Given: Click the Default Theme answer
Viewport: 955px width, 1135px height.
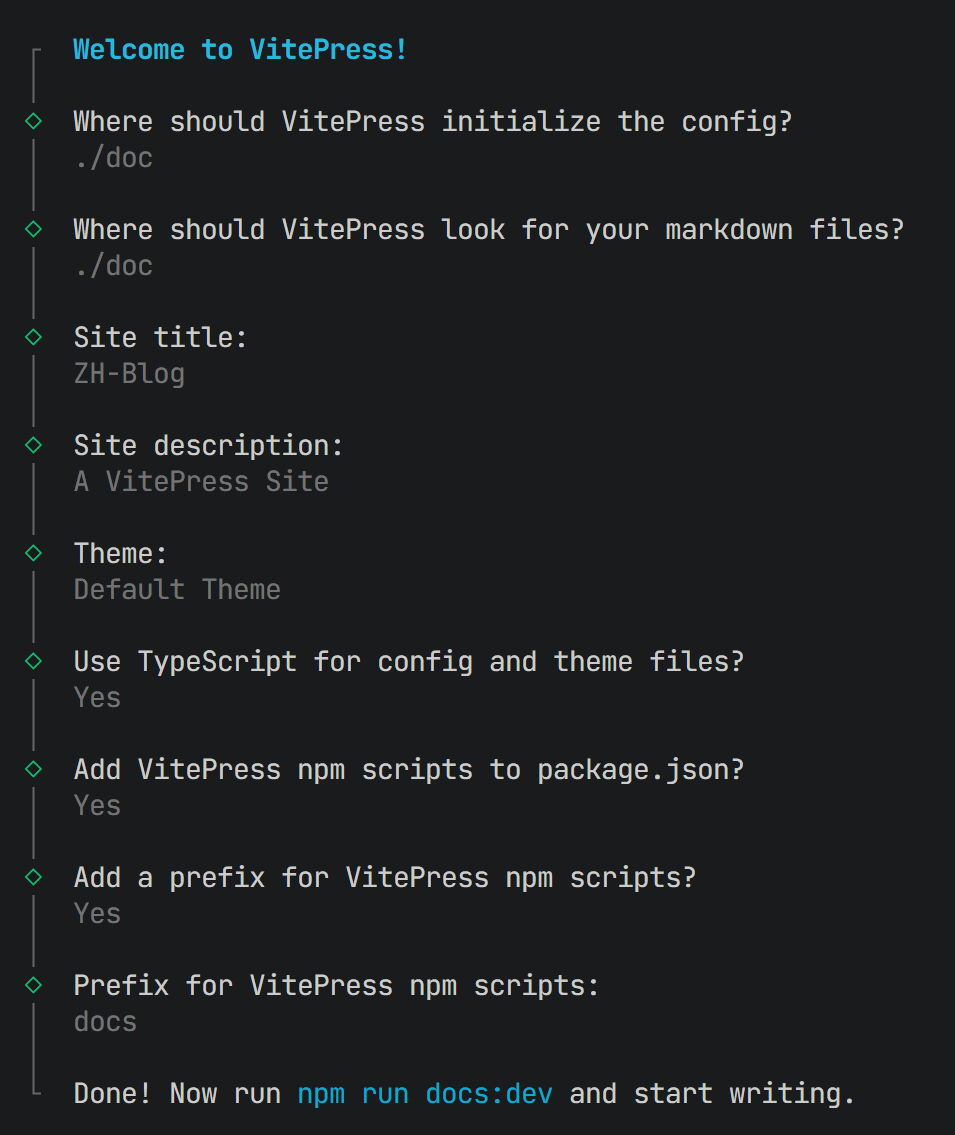Looking at the screenshot, I should [177, 590].
